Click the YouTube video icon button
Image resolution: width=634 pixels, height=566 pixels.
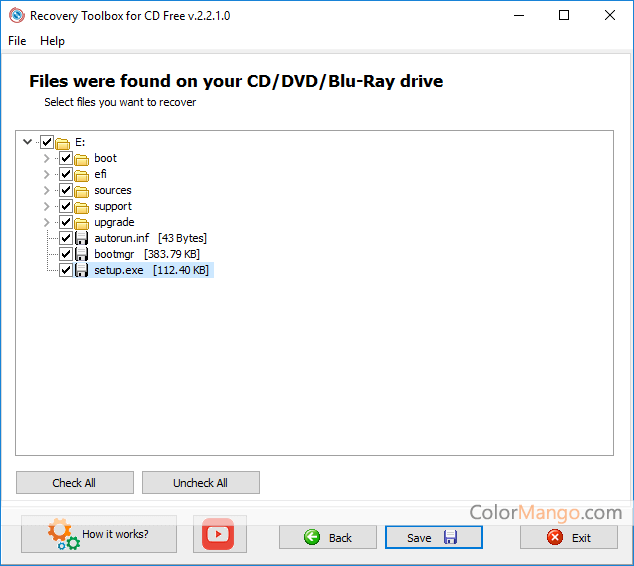(x=219, y=534)
